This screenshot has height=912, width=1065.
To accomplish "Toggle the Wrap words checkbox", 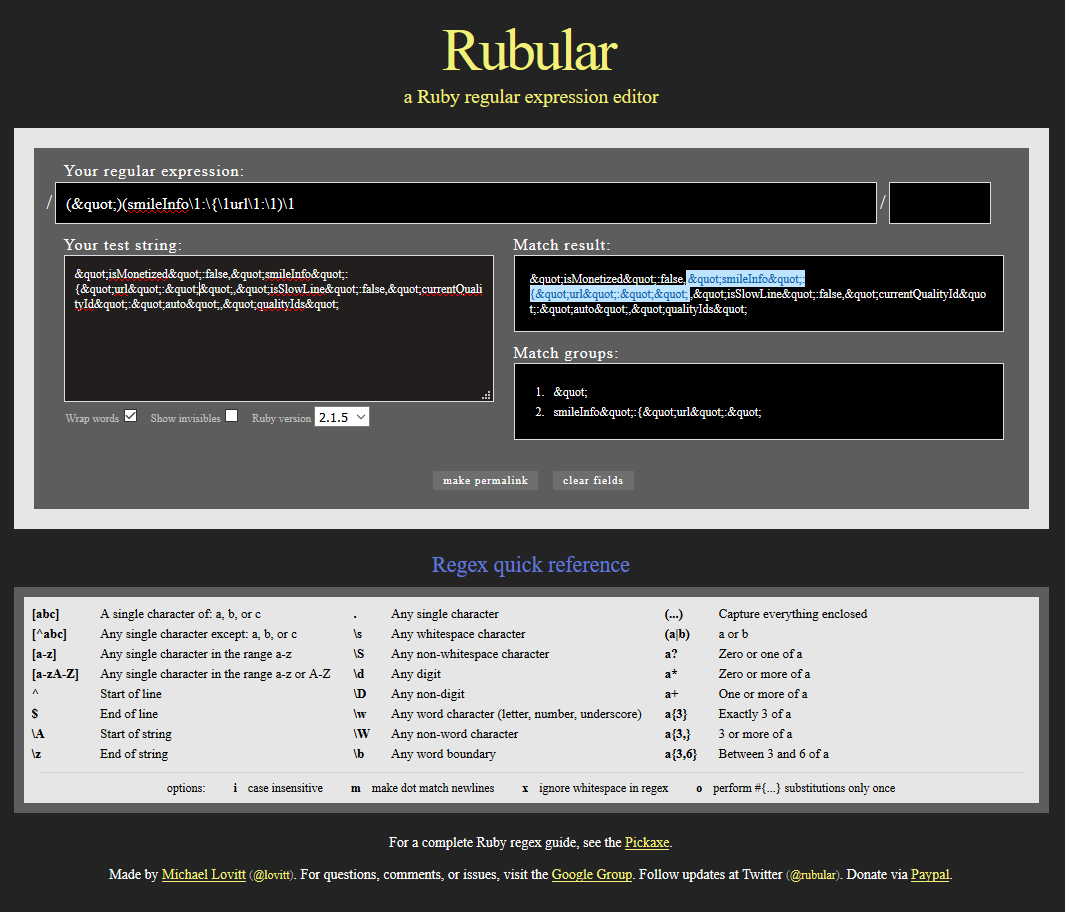I will click(x=130, y=416).
